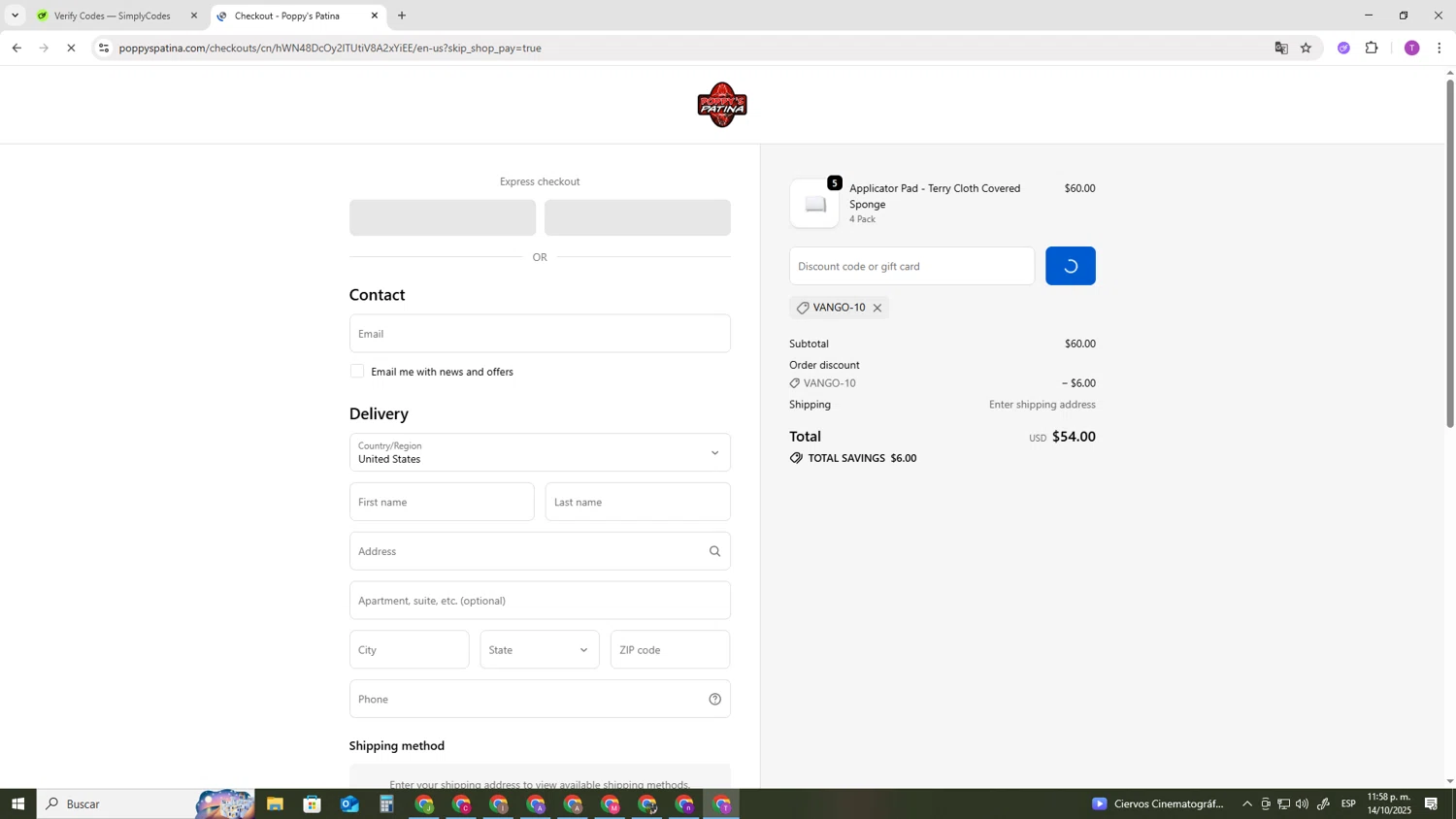
Task: Open the Google Translate page icon
Action: tap(1281, 48)
